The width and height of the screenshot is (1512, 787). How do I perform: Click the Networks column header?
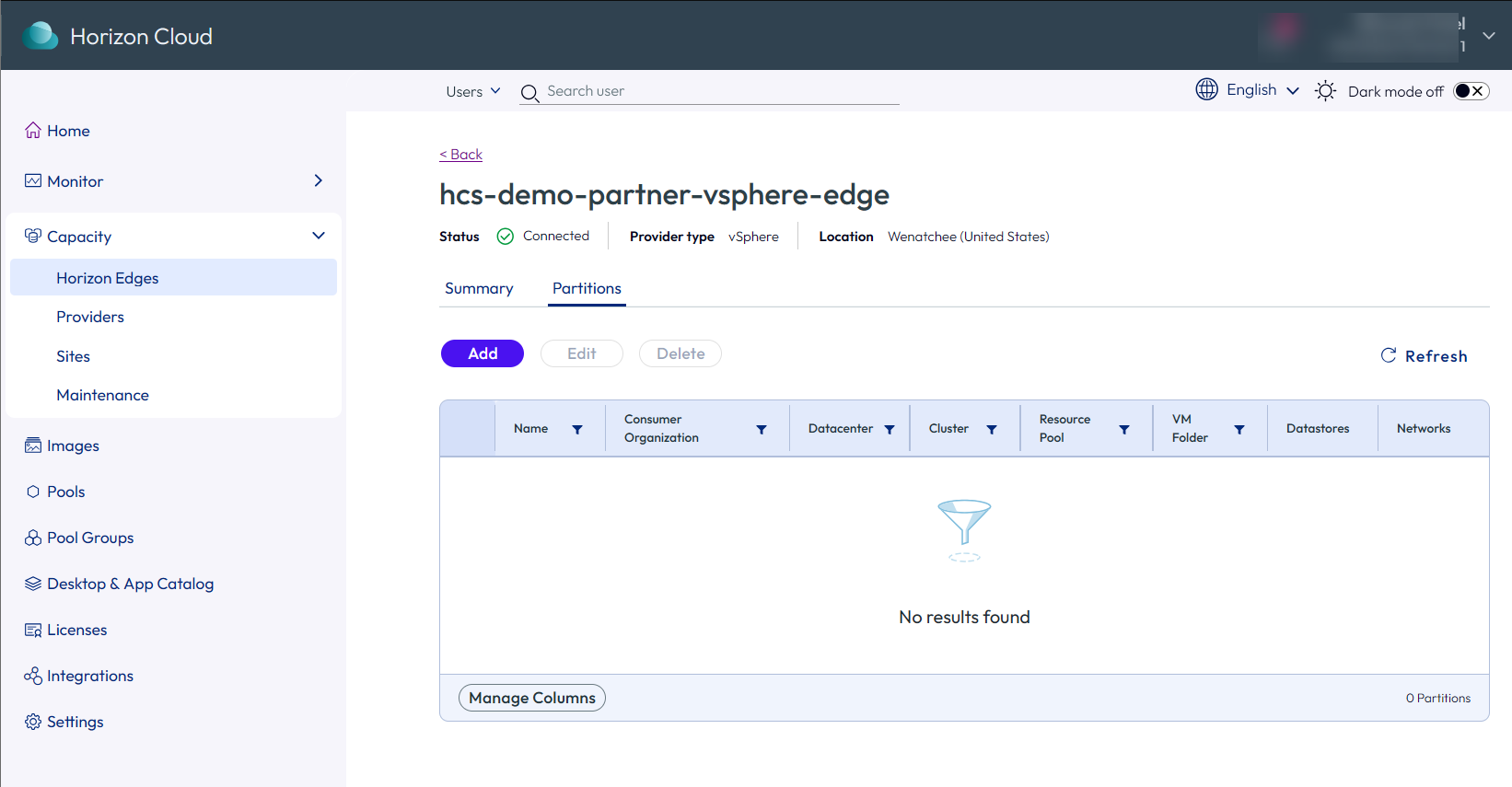1424,428
